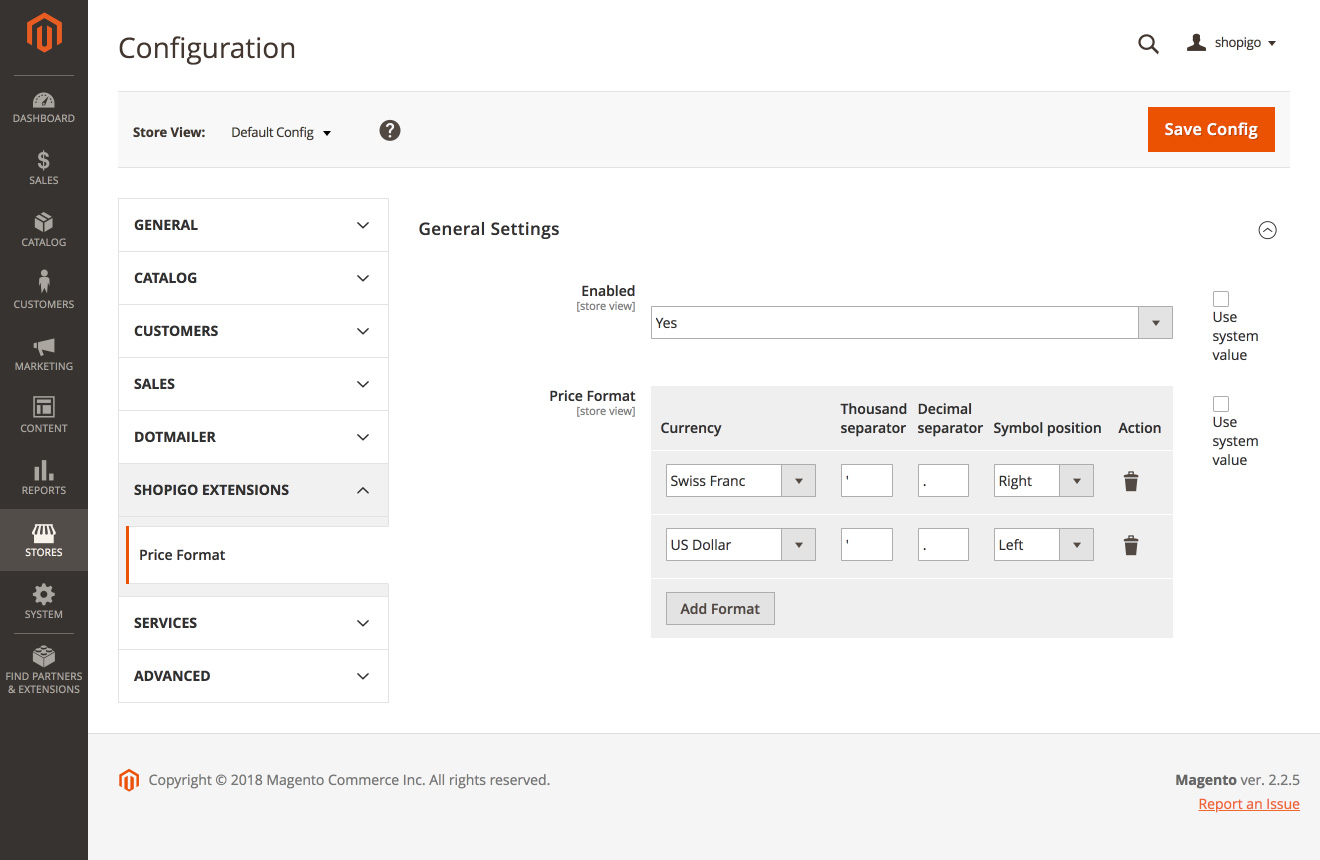Select the Price Format menu item
Image resolution: width=1320 pixels, height=860 pixels.
pyautogui.click(x=183, y=555)
